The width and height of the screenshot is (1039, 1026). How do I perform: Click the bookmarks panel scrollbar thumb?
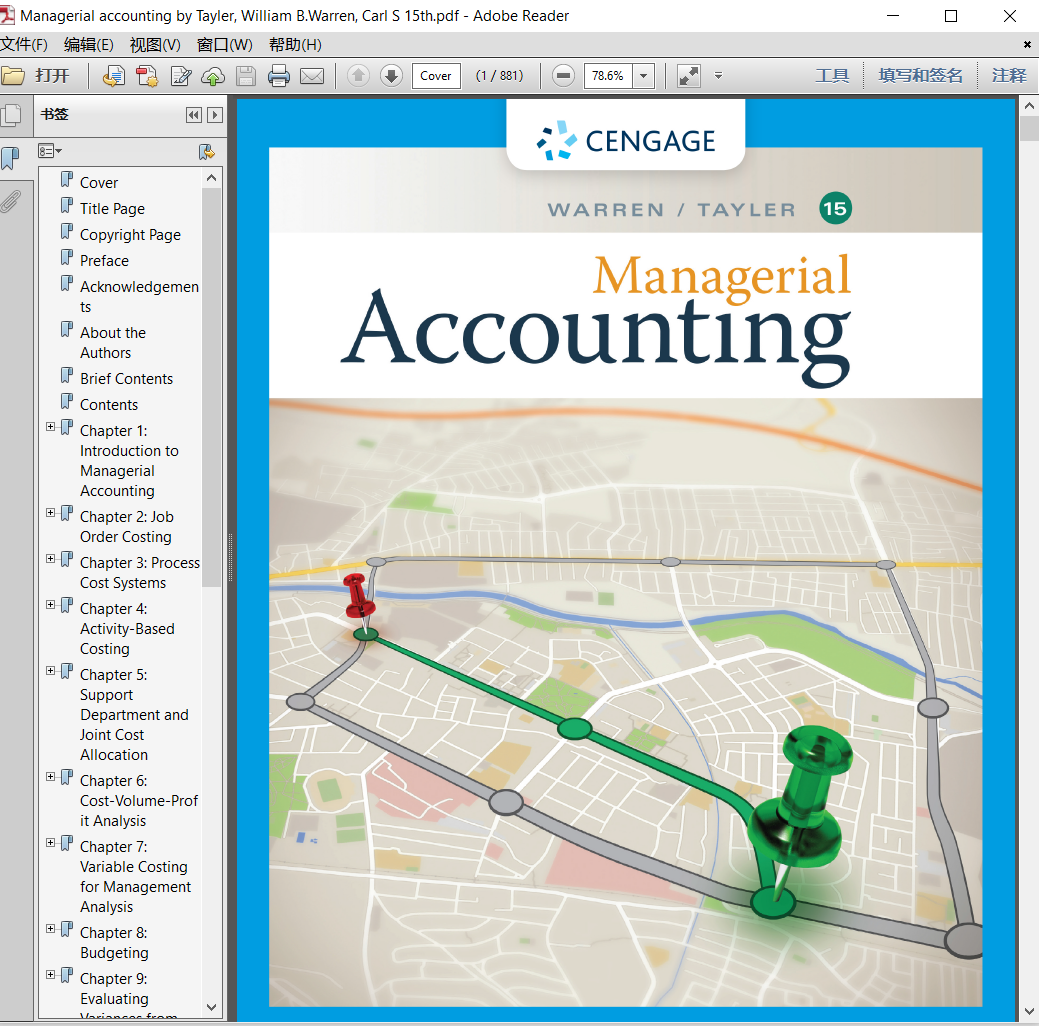[211, 387]
